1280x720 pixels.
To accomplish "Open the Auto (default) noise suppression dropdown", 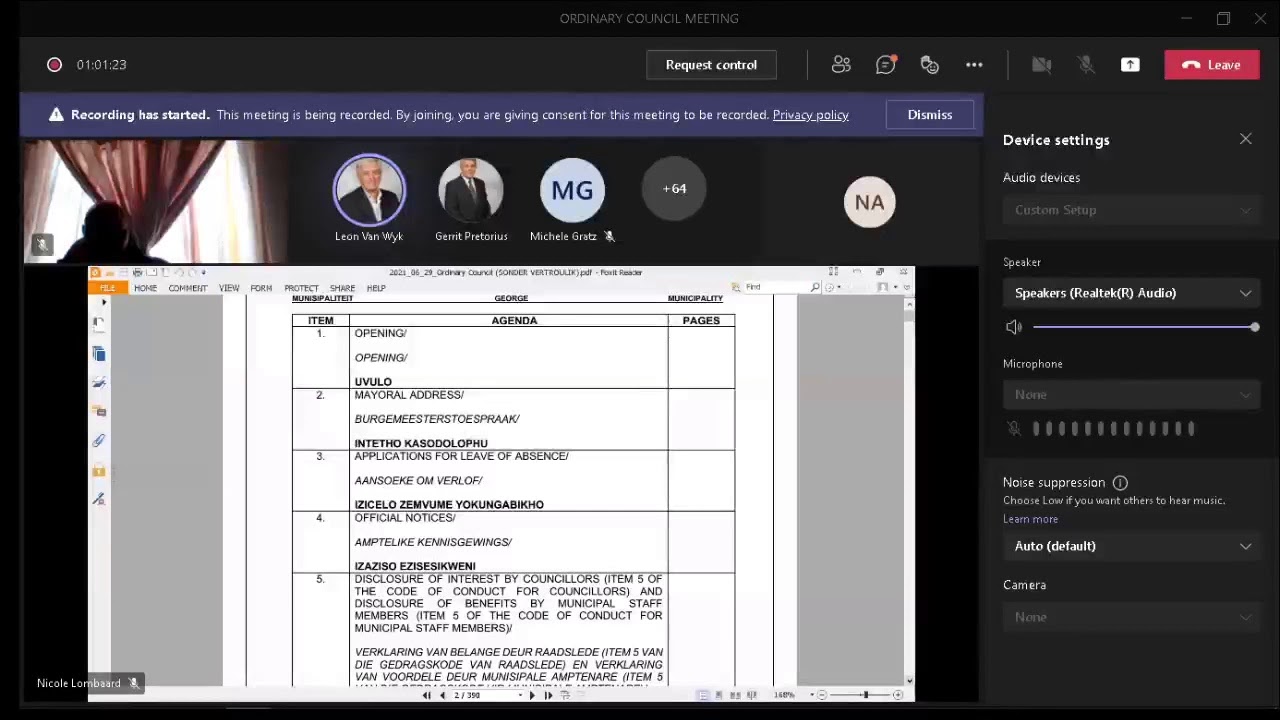I will 1131,546.
